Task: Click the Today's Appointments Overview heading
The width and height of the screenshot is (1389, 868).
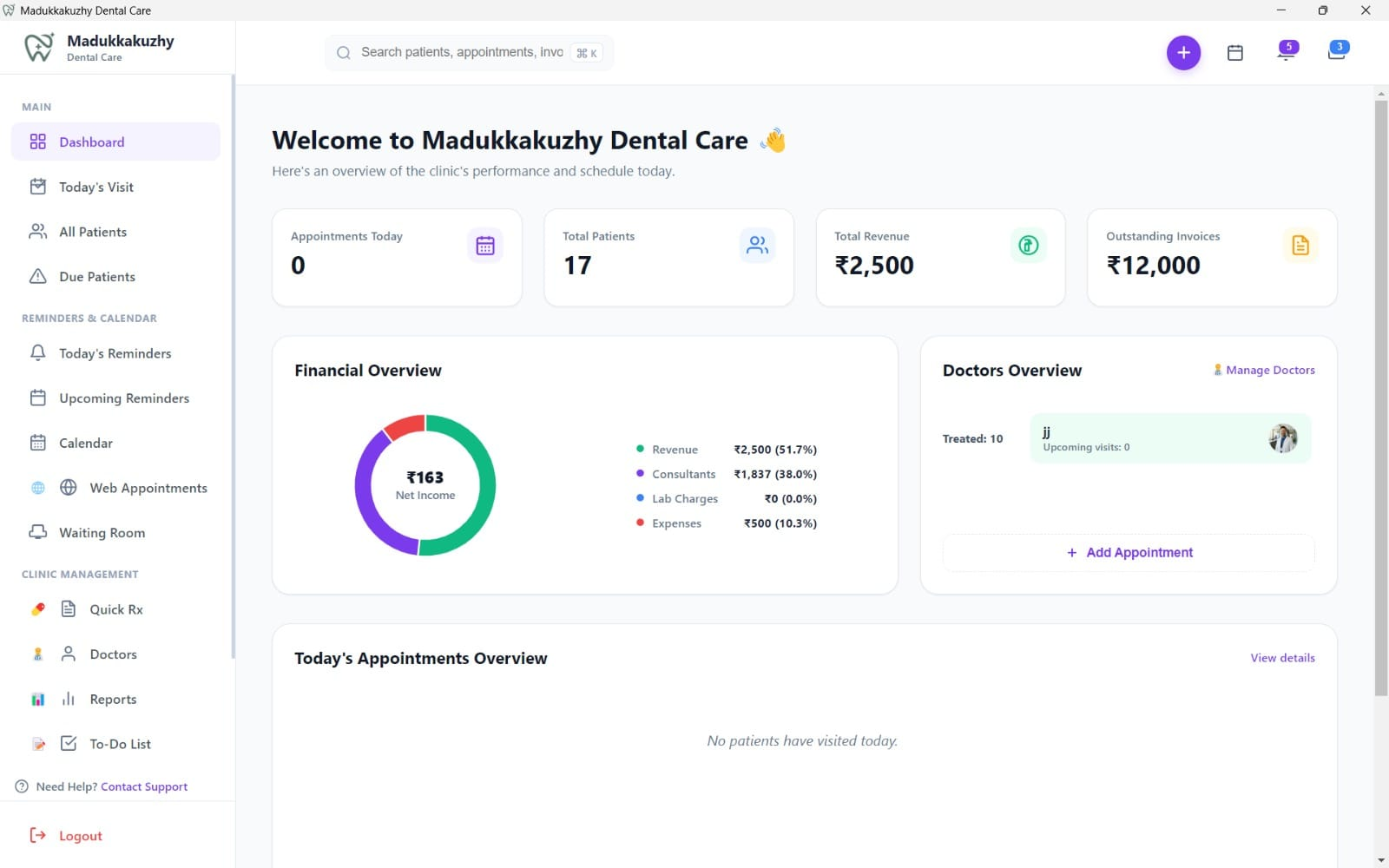Action: [421, 659]
